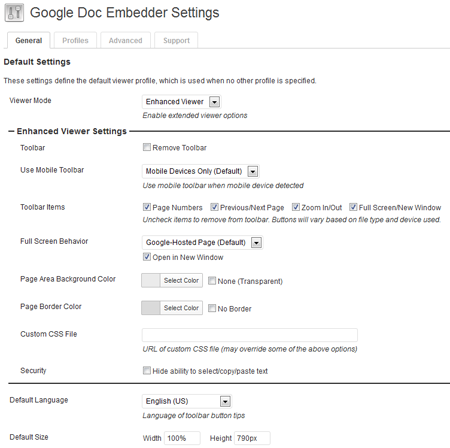450x448 pixels.
Task: Enable the Remove Toolbar checkbox
Action: click(147, 147)
